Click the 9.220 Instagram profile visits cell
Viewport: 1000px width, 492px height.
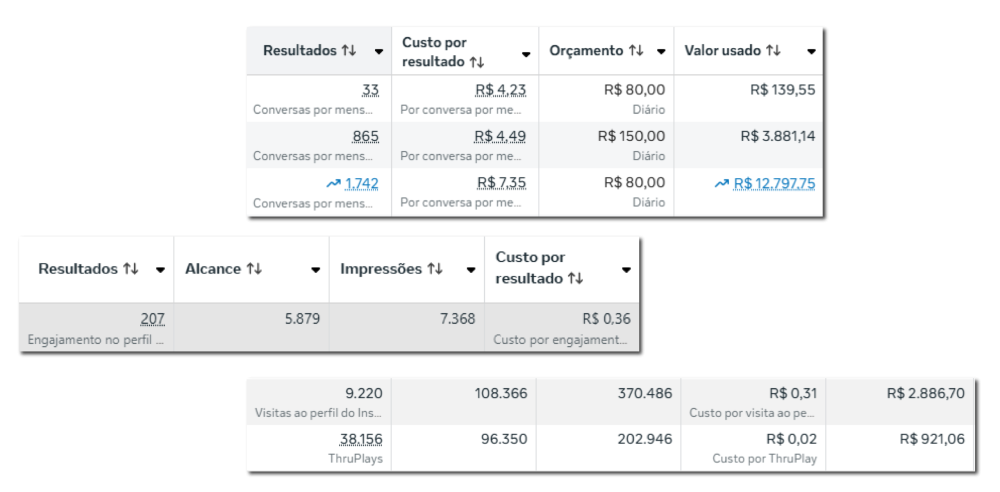362,394
